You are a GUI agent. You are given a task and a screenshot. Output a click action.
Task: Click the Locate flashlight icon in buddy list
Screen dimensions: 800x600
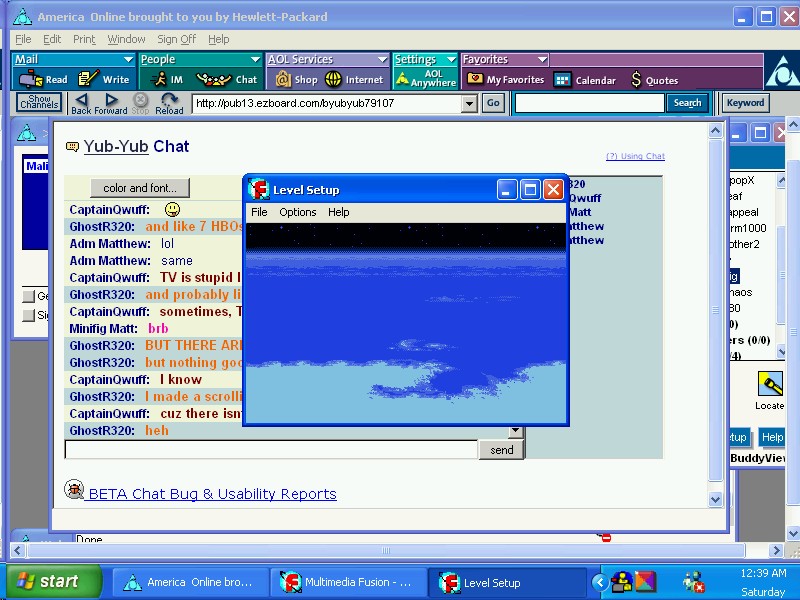pos(770,384)
